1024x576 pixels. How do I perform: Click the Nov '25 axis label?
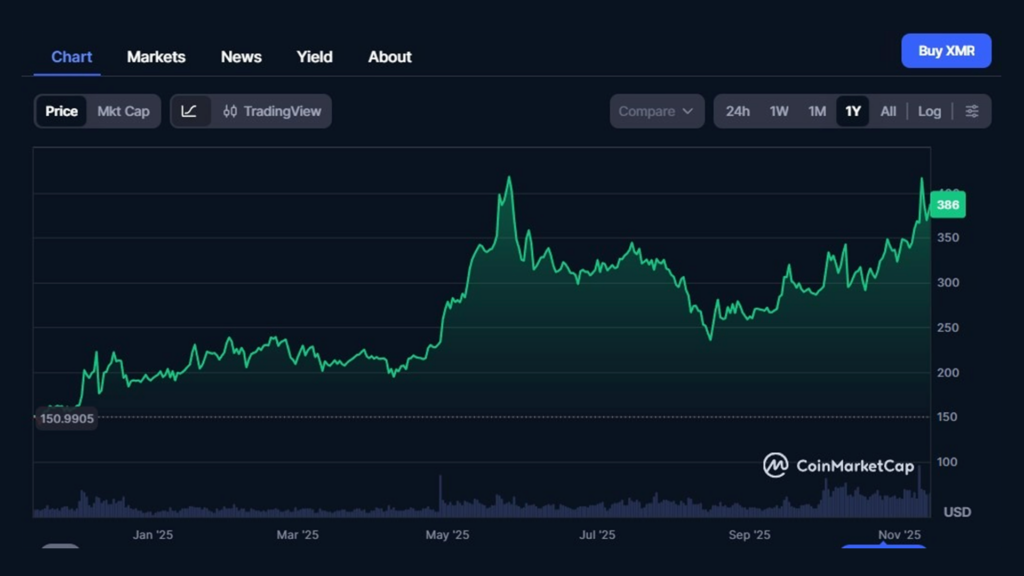coord(898,535)
